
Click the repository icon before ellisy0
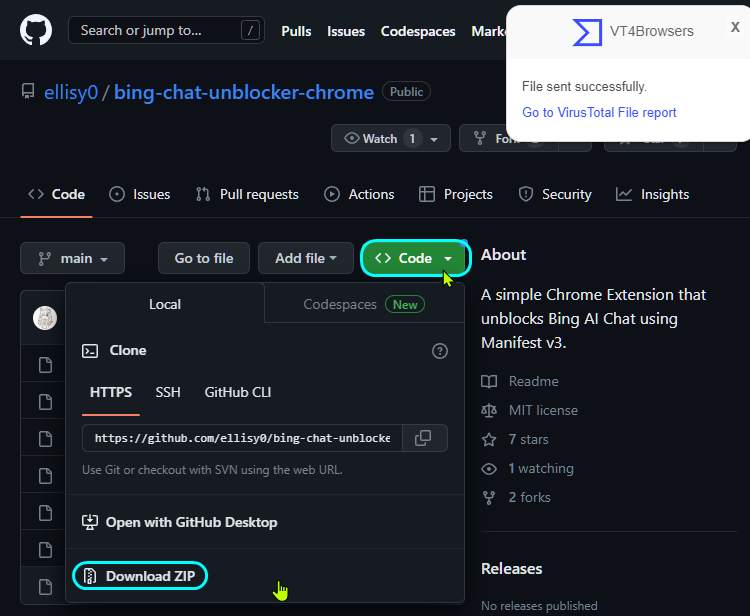(28, 91)
